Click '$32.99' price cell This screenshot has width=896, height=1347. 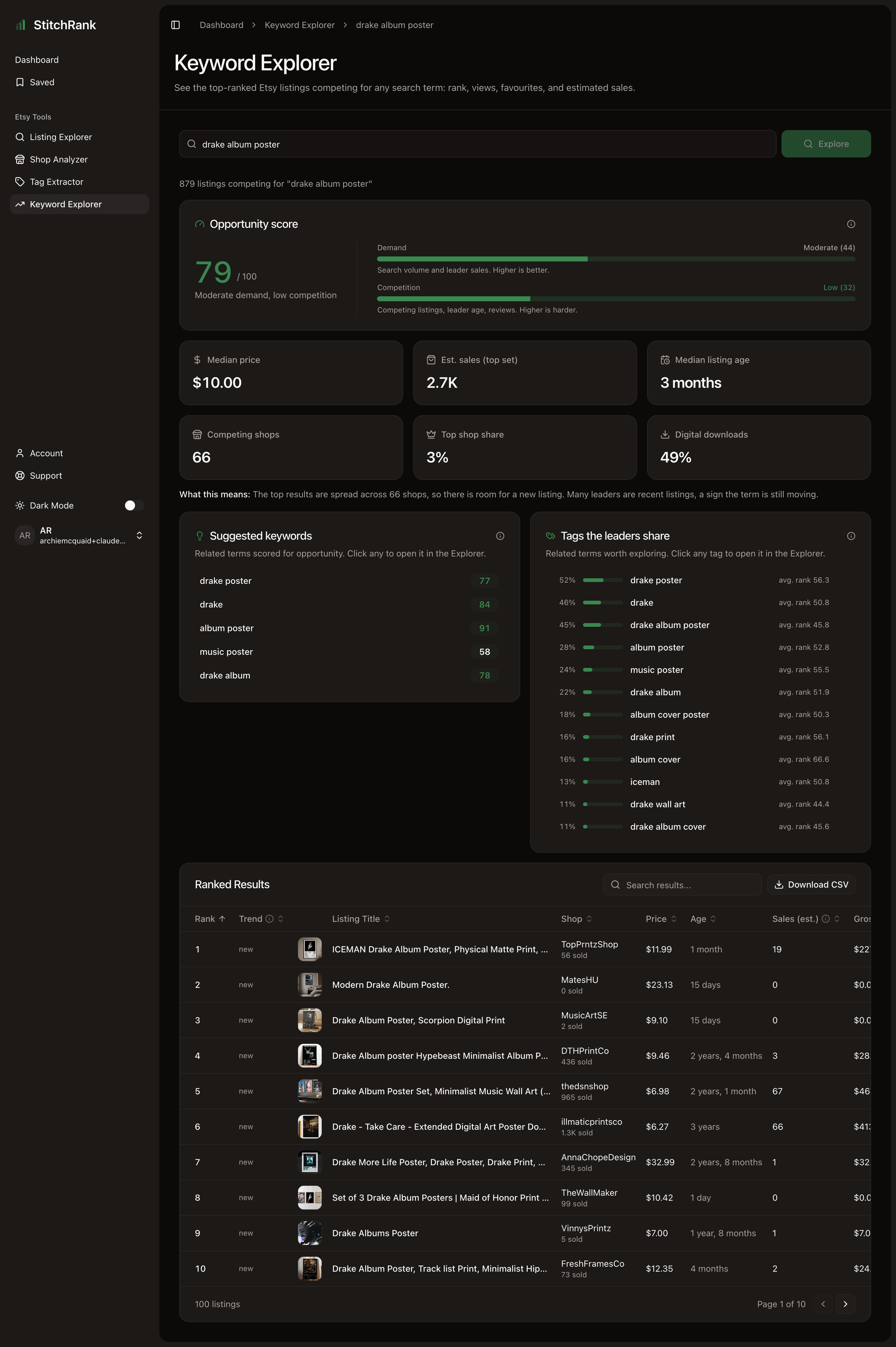point(660,1162)
